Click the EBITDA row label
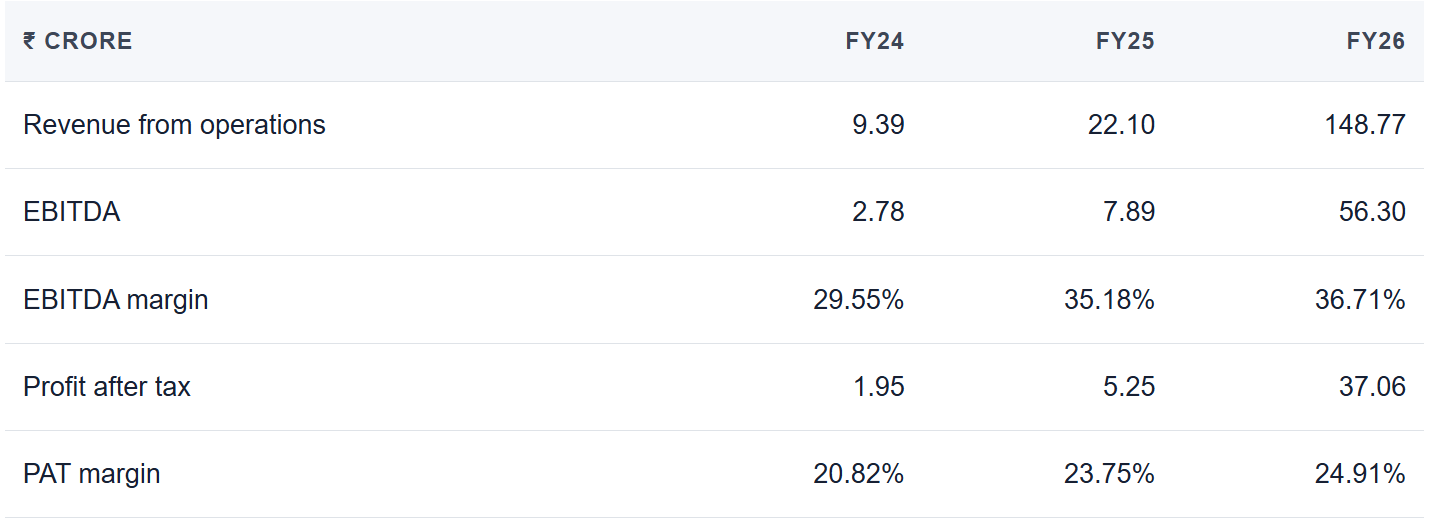 pos(71,212)
